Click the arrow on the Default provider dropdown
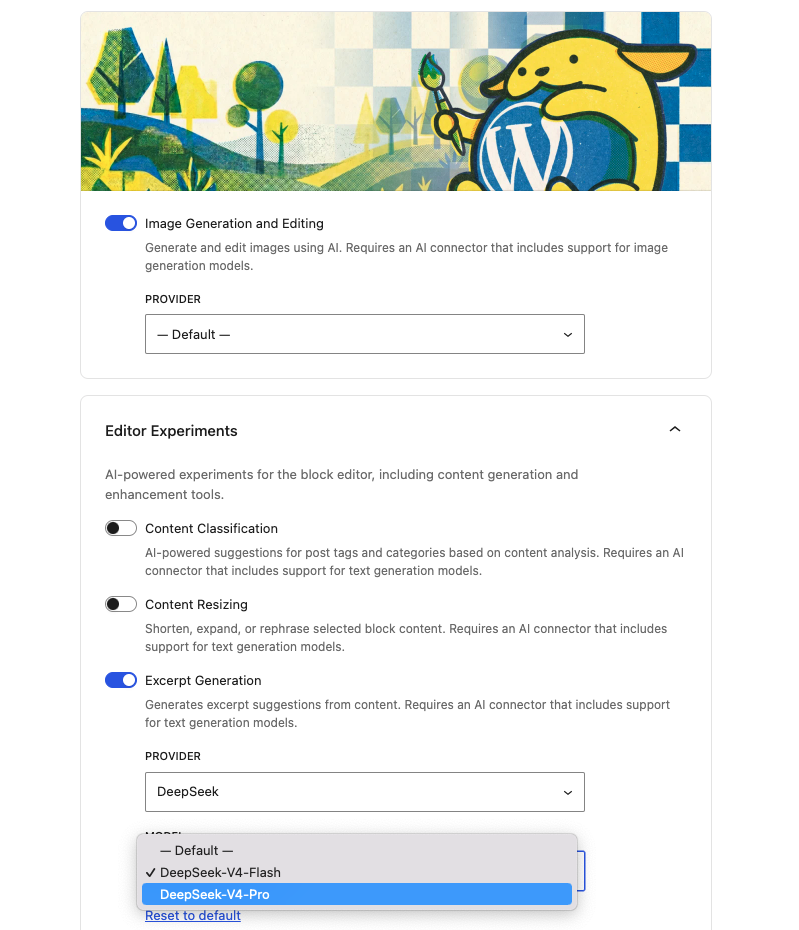This screenshot has width=799, height=930. pyautogui.click(x=568, y=335)
